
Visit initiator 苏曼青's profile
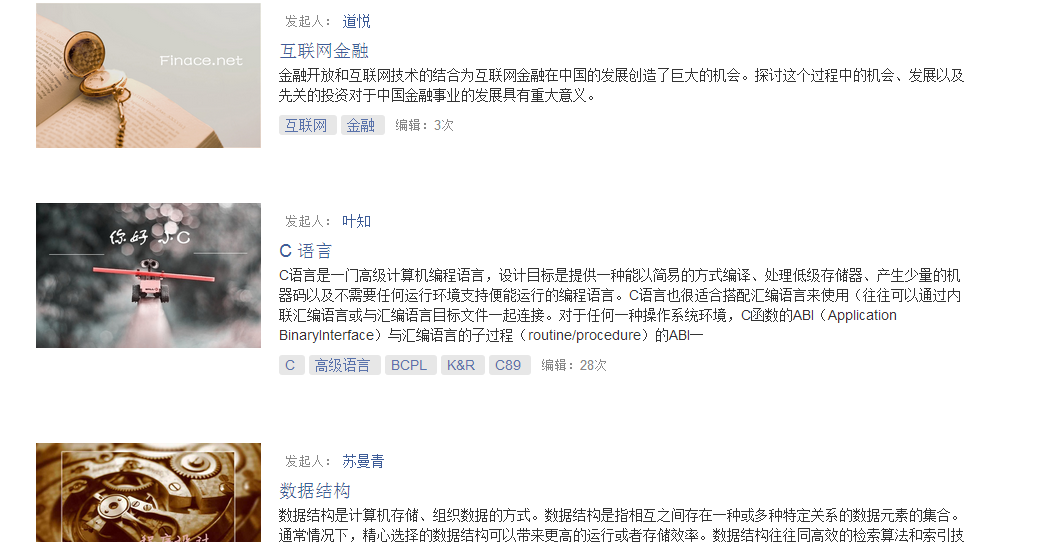363,462
